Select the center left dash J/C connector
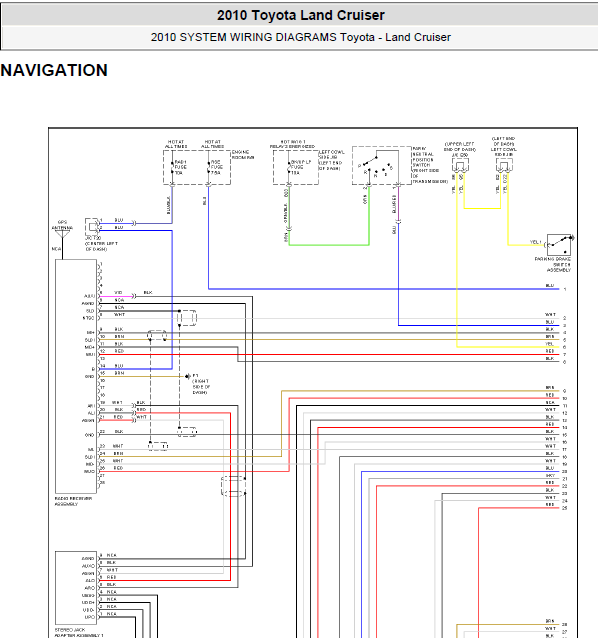 92,226
